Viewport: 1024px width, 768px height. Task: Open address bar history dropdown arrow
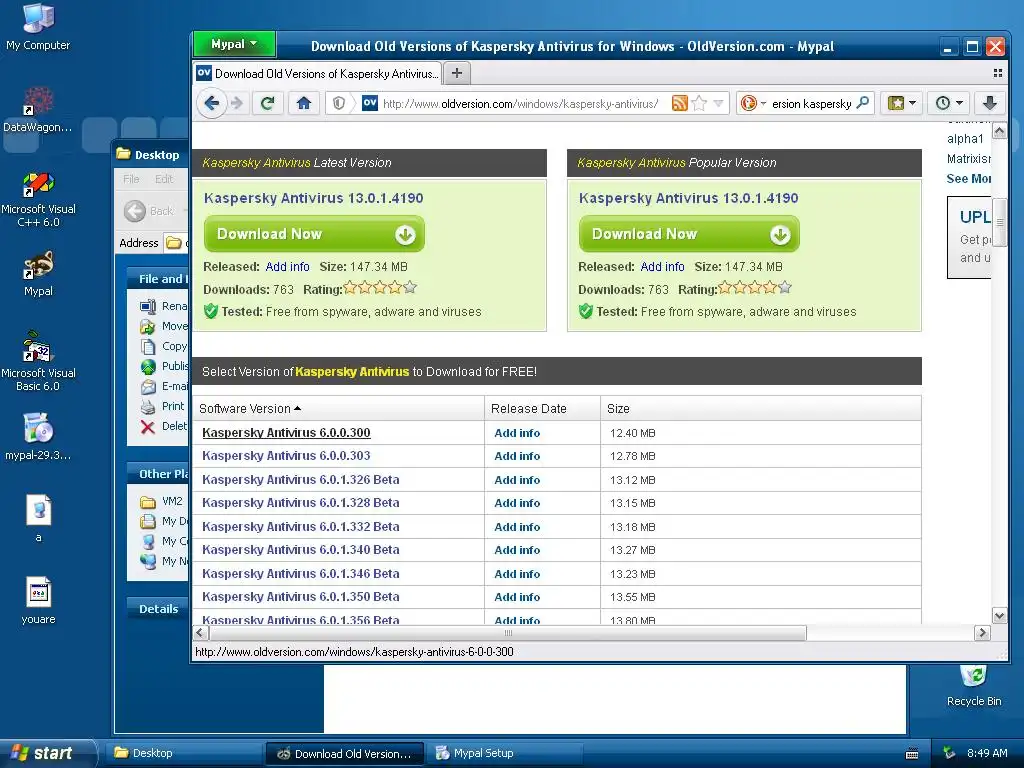718,103
